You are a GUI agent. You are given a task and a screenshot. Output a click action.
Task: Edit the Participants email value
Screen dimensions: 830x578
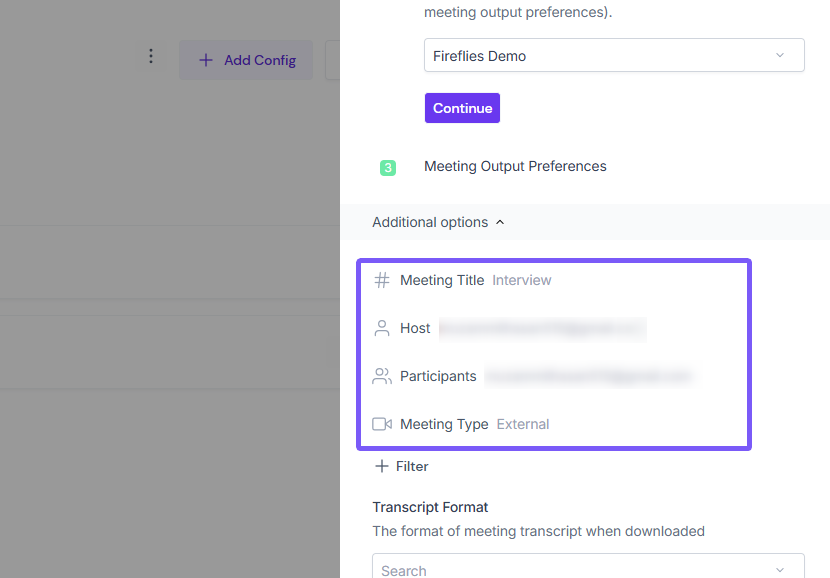[588, 376]
